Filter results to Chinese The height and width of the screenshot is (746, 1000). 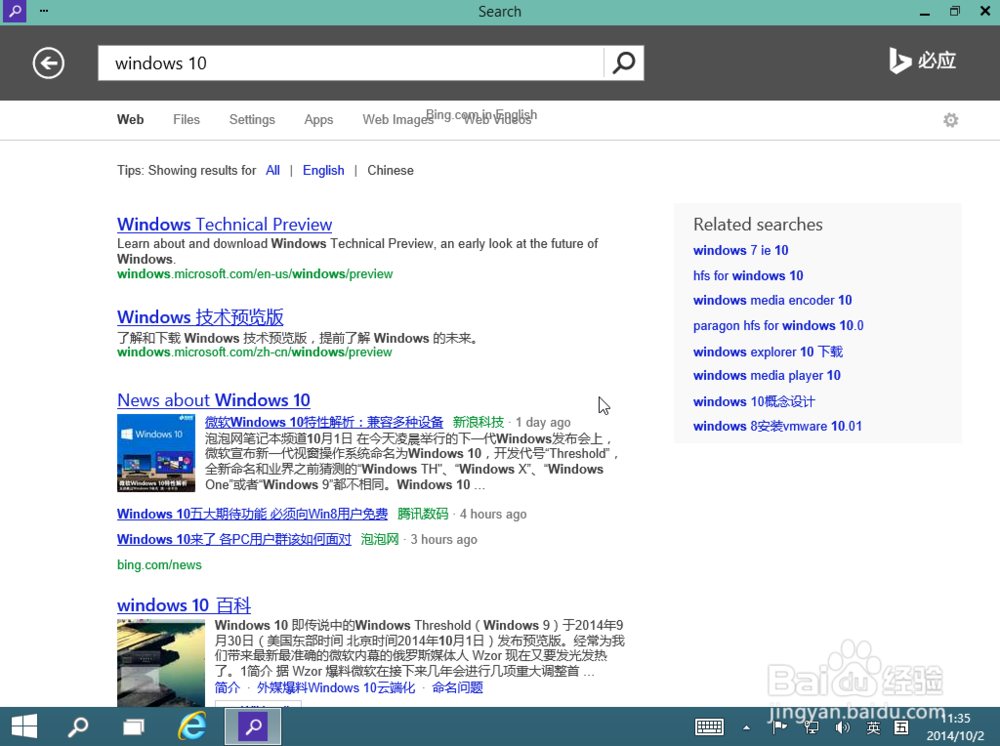tap(390, 170)
